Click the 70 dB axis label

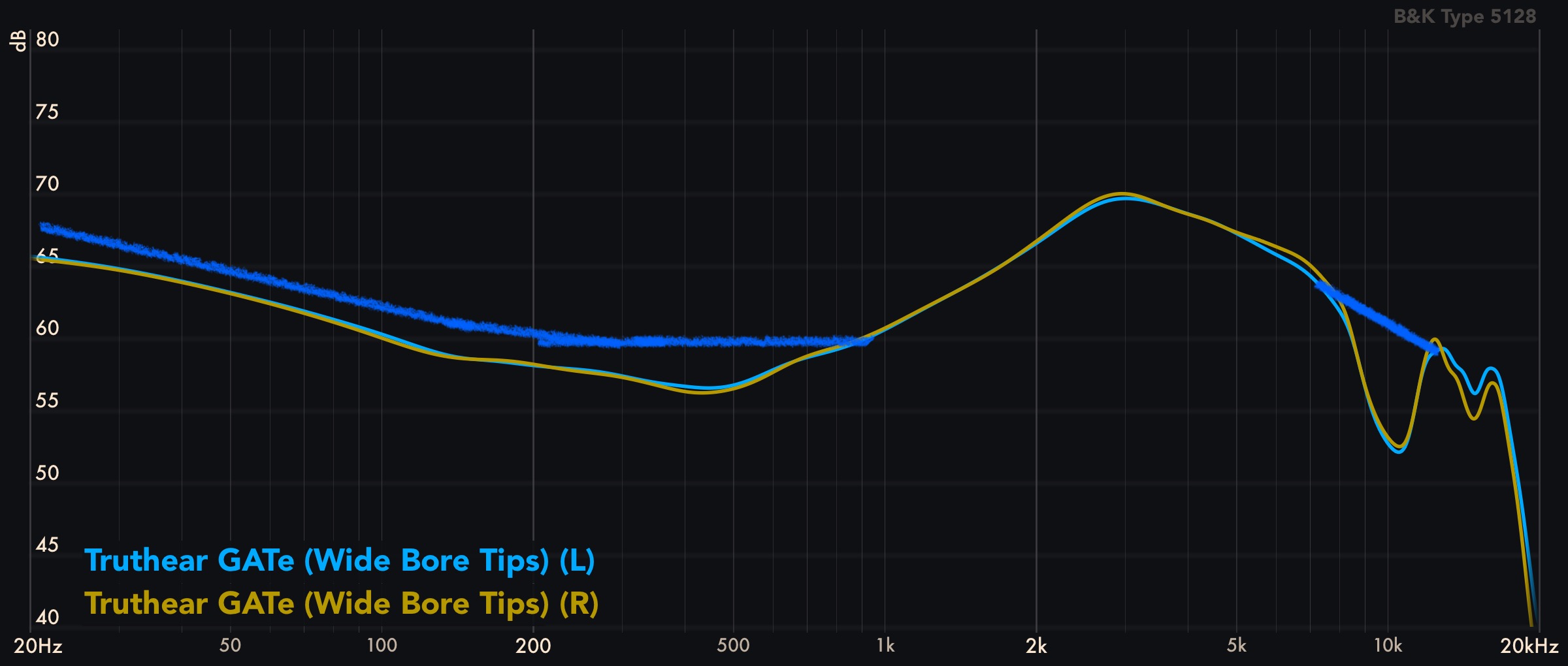coord(47,184)
